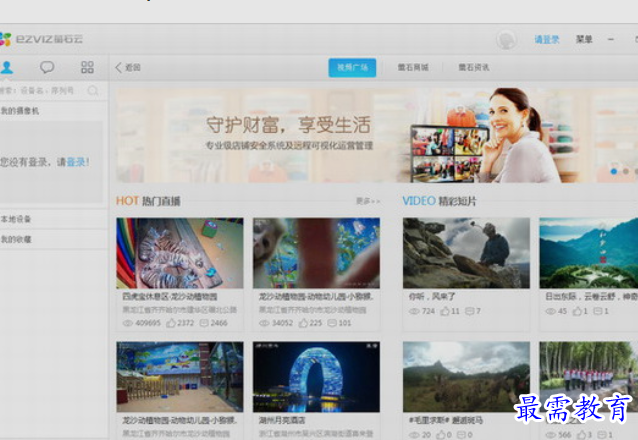Screen dimensions: 638x440
Task: Click the blue 登录 link in sidebar
Action: point(76,162)
